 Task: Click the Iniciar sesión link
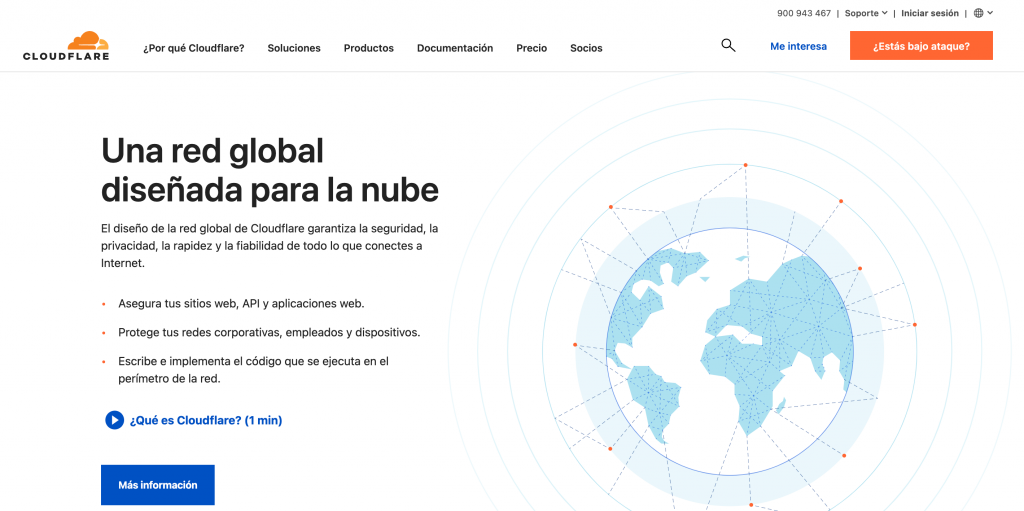[929, 13]
